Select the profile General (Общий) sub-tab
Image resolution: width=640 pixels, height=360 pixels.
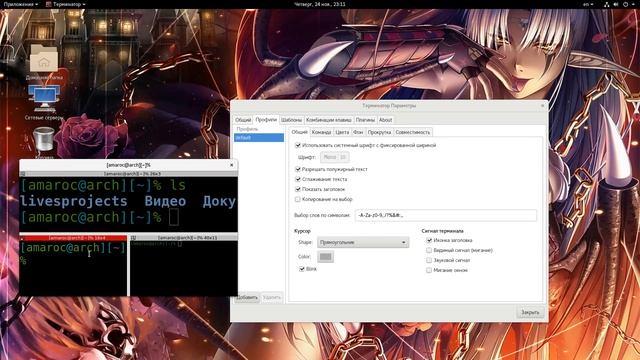(x=299, y=132)
